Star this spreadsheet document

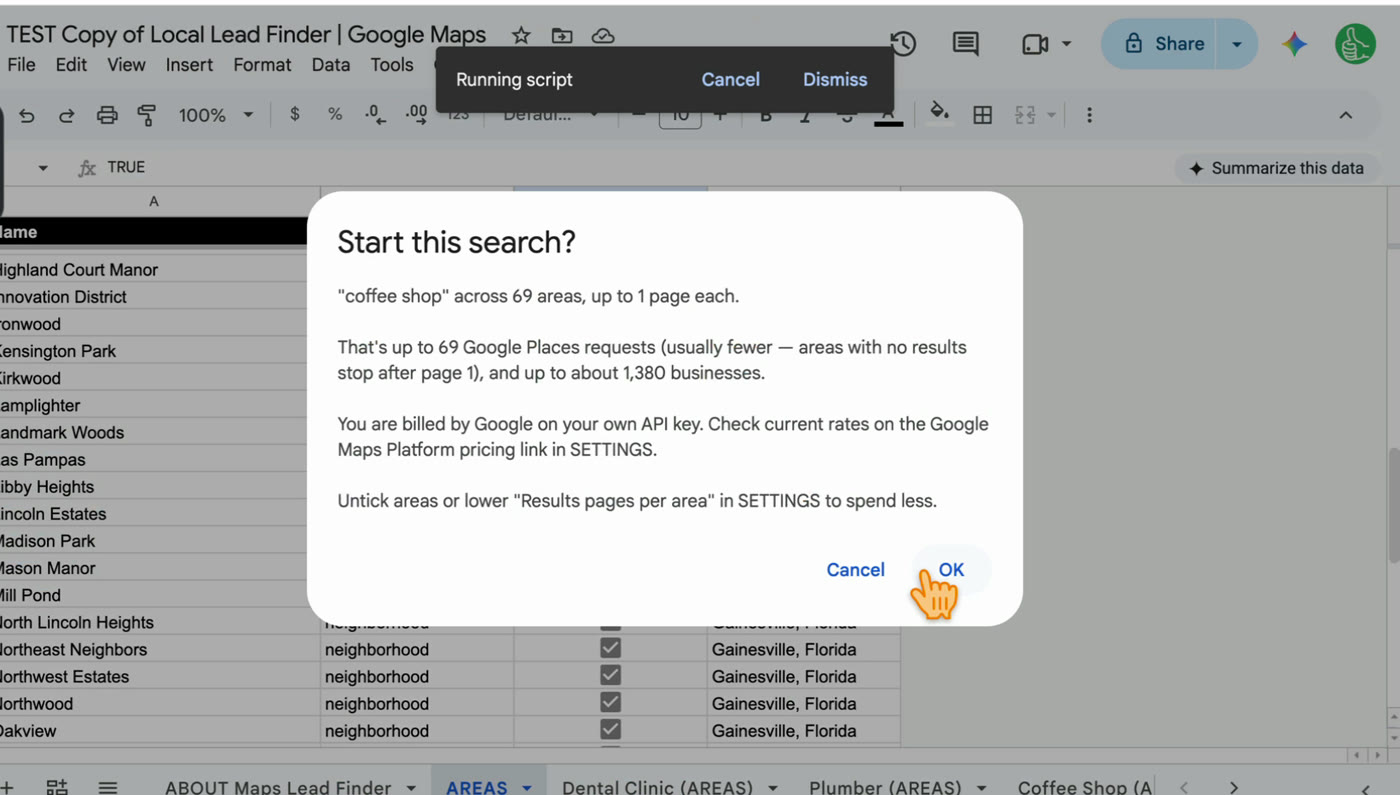521,36
